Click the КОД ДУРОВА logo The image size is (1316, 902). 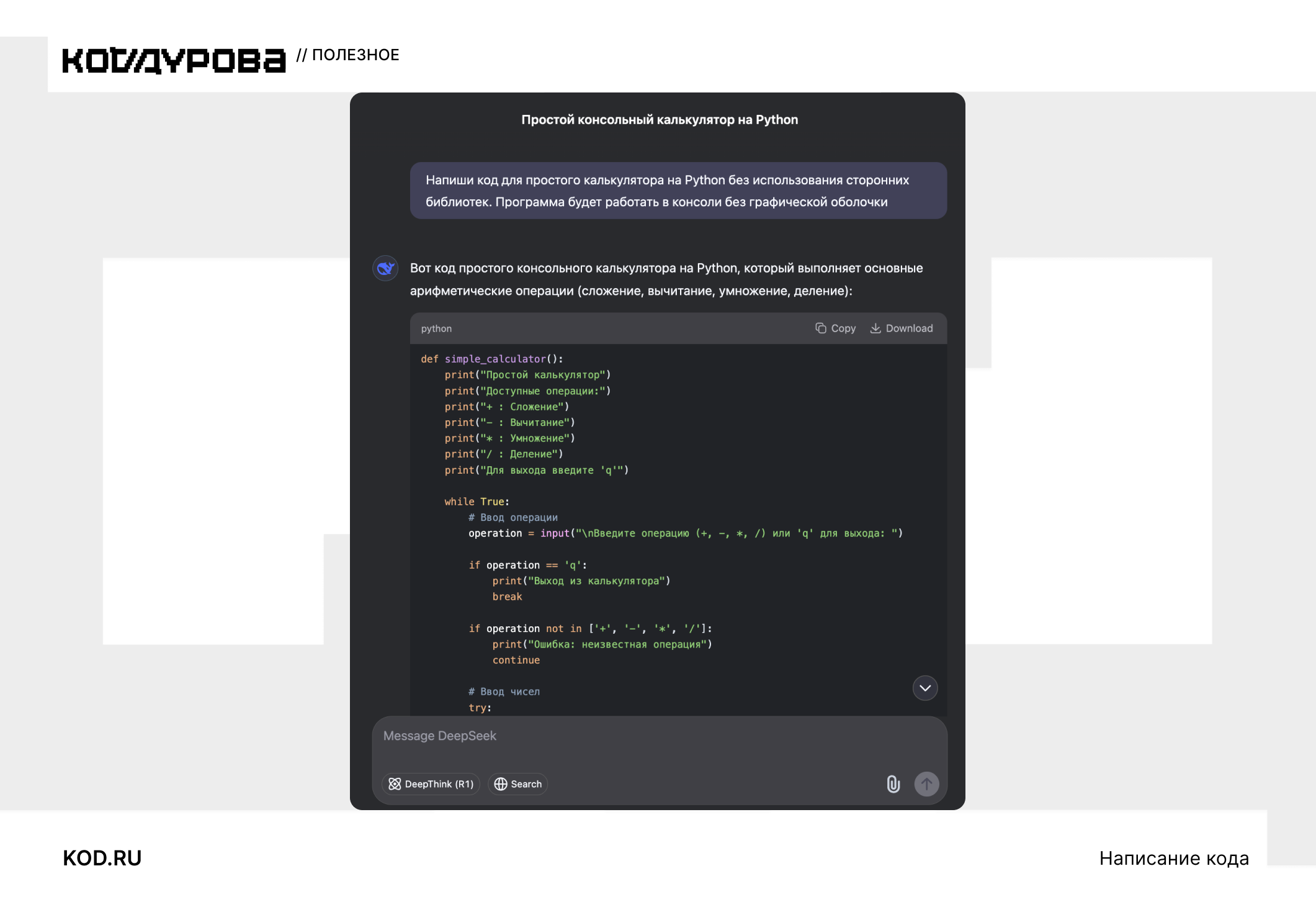[174, 60]
